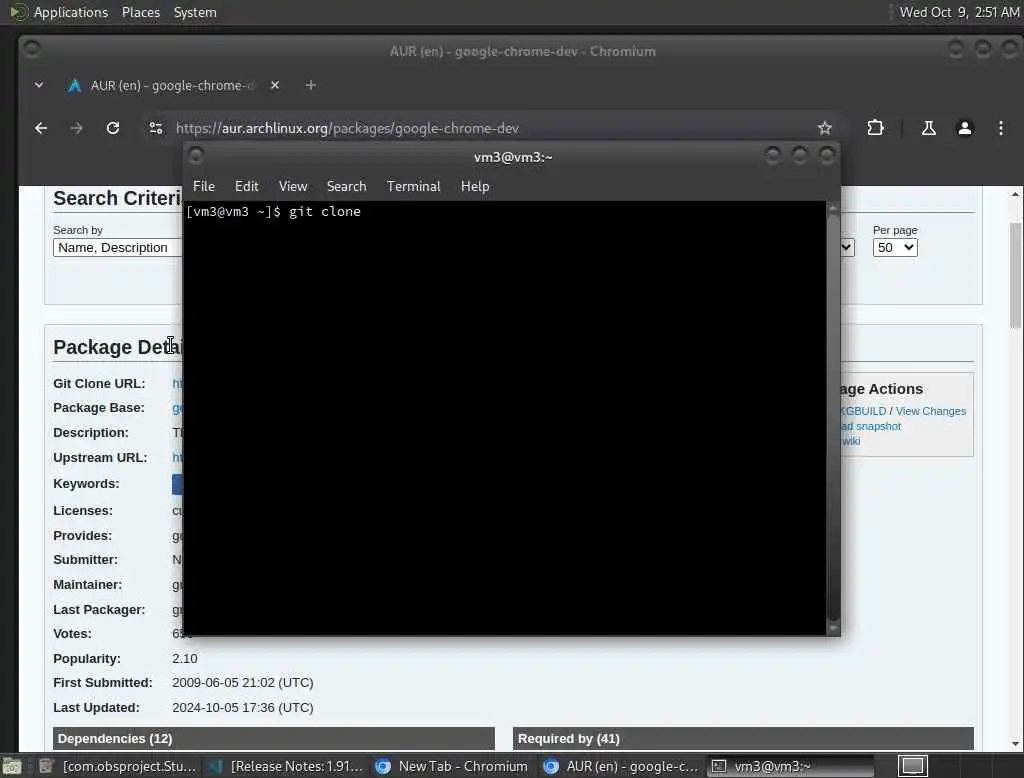Screen dimensions: 1024x778
Task: Open the View Changes link
Action: 931,411
